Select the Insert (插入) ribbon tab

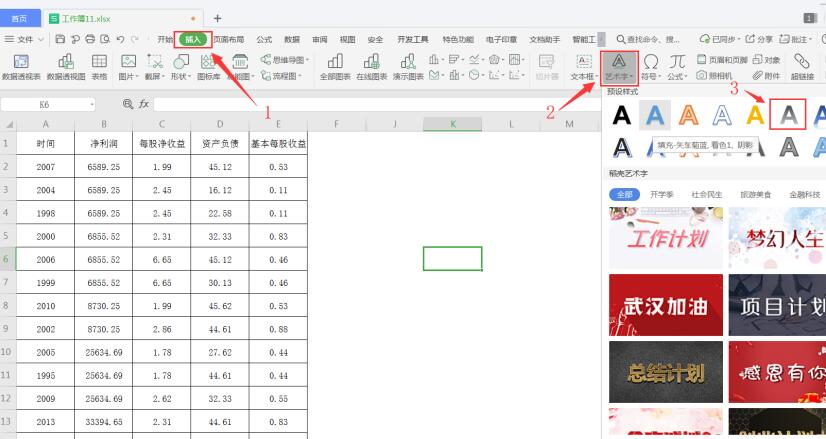193,39
